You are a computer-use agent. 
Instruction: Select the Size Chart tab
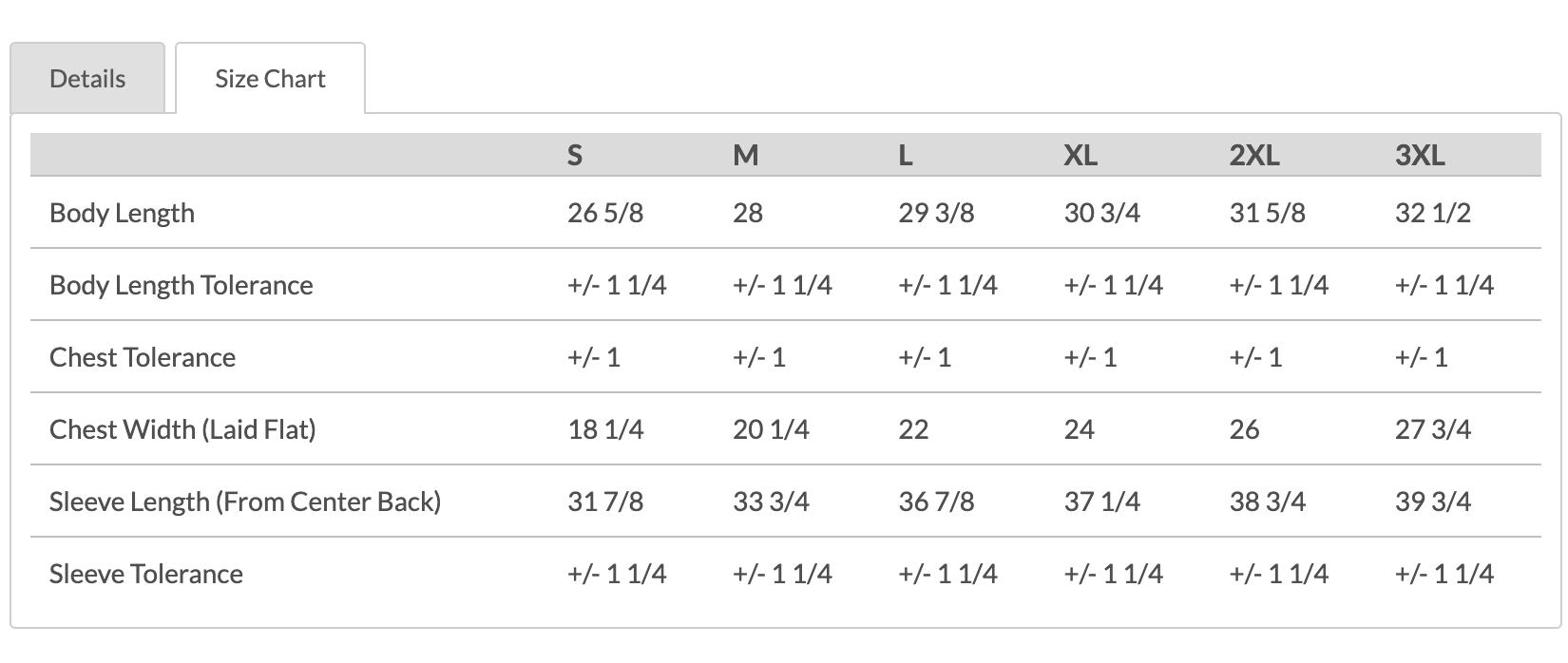tap(270, 79)
